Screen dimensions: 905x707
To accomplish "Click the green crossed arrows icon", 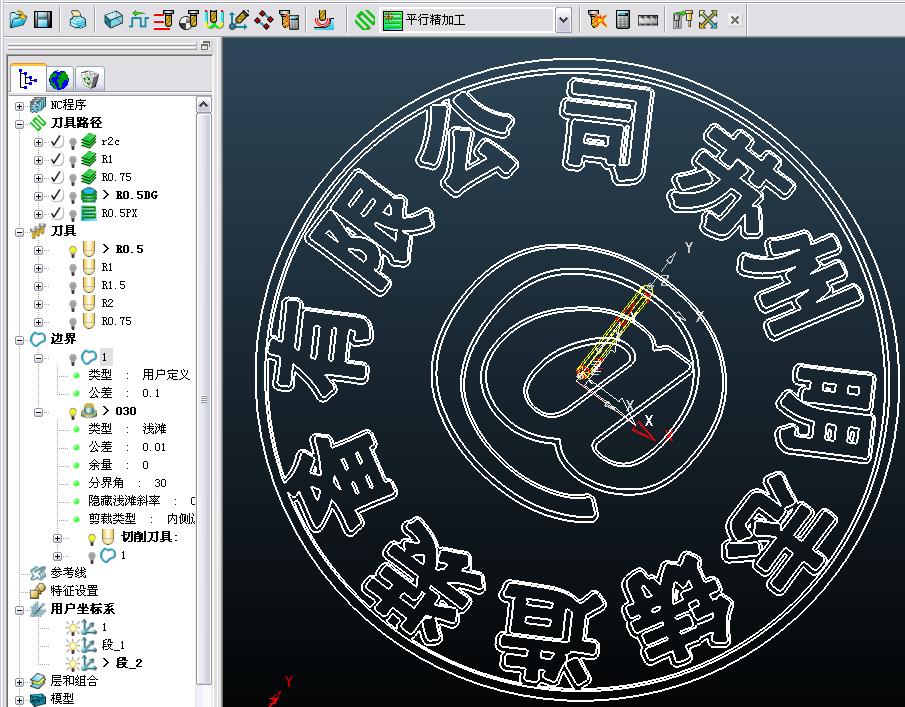I will pyautogui.click(x=708, y=20).
